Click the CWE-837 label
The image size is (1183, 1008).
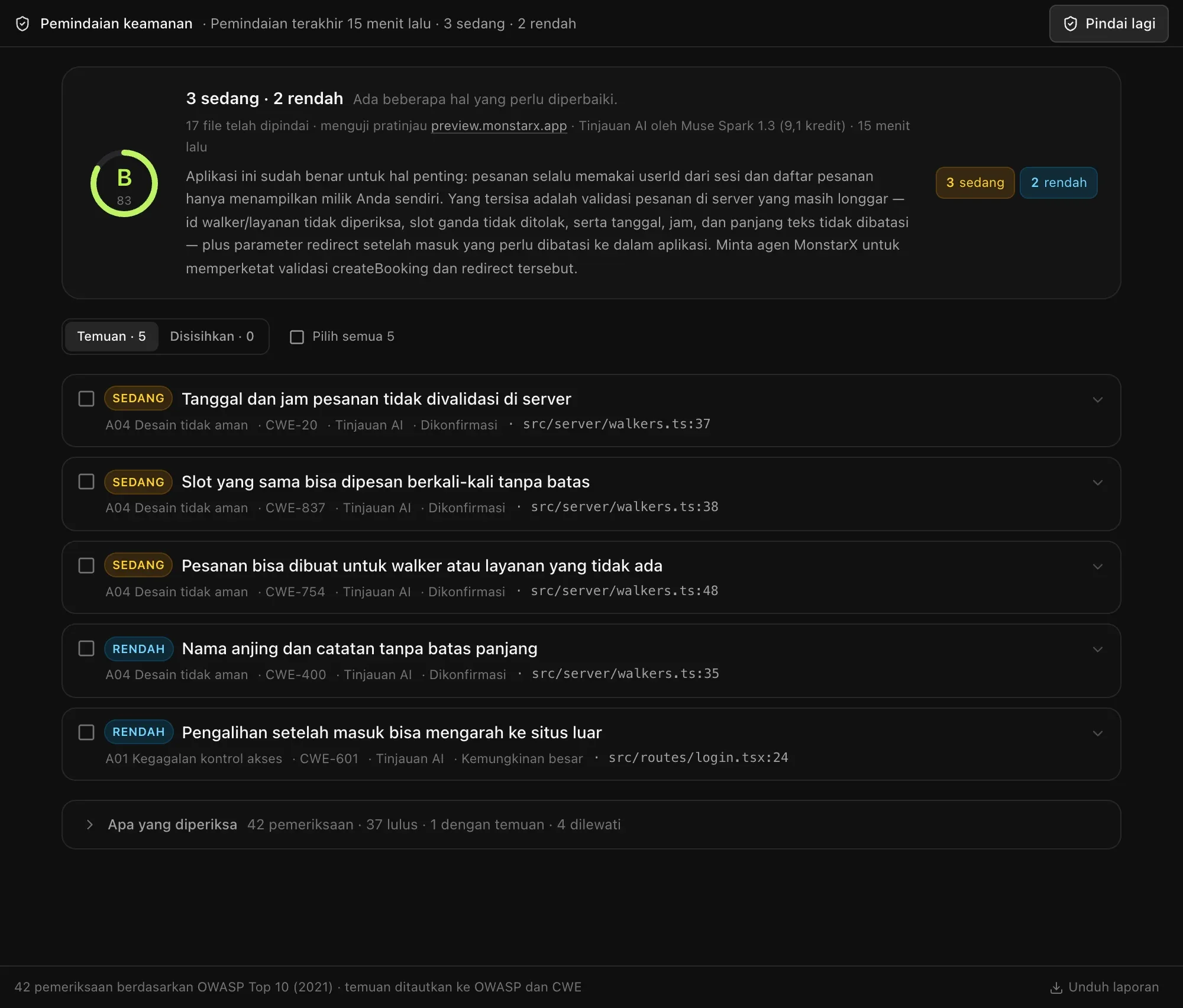tap(295, 508)
